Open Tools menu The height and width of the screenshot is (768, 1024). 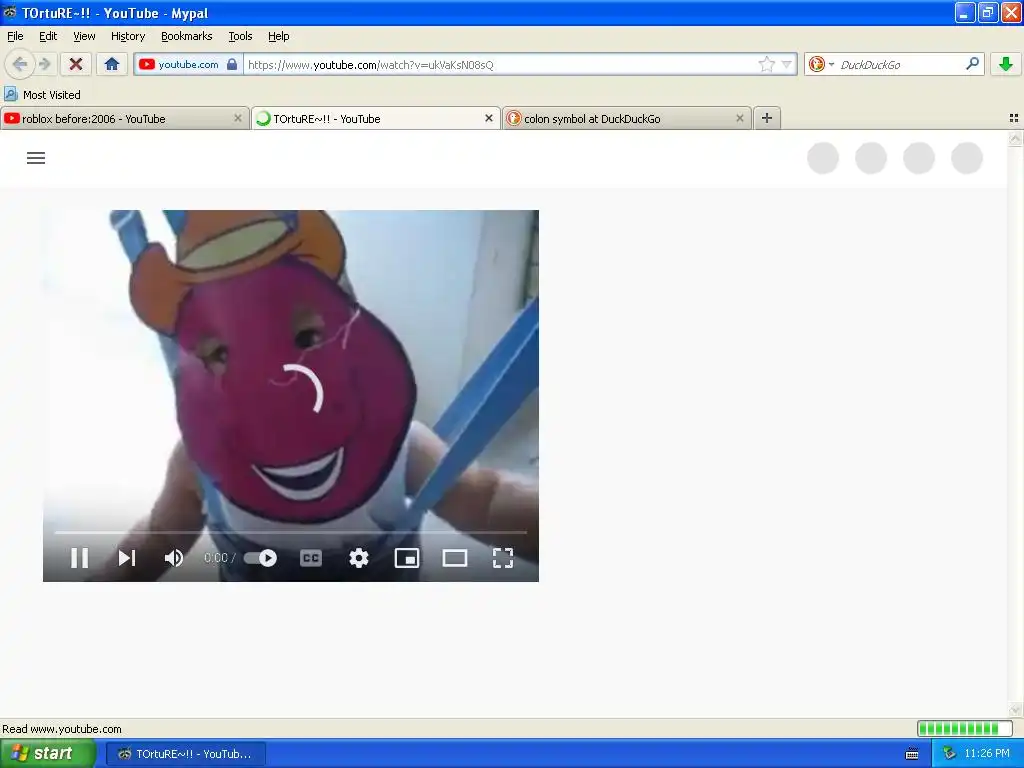(x=240, y=36)
